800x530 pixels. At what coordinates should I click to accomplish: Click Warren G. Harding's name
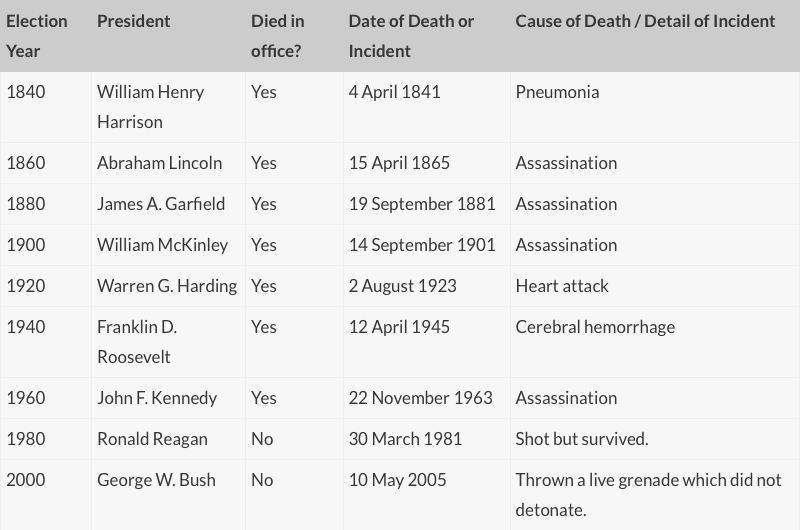[x=166, y=286]
